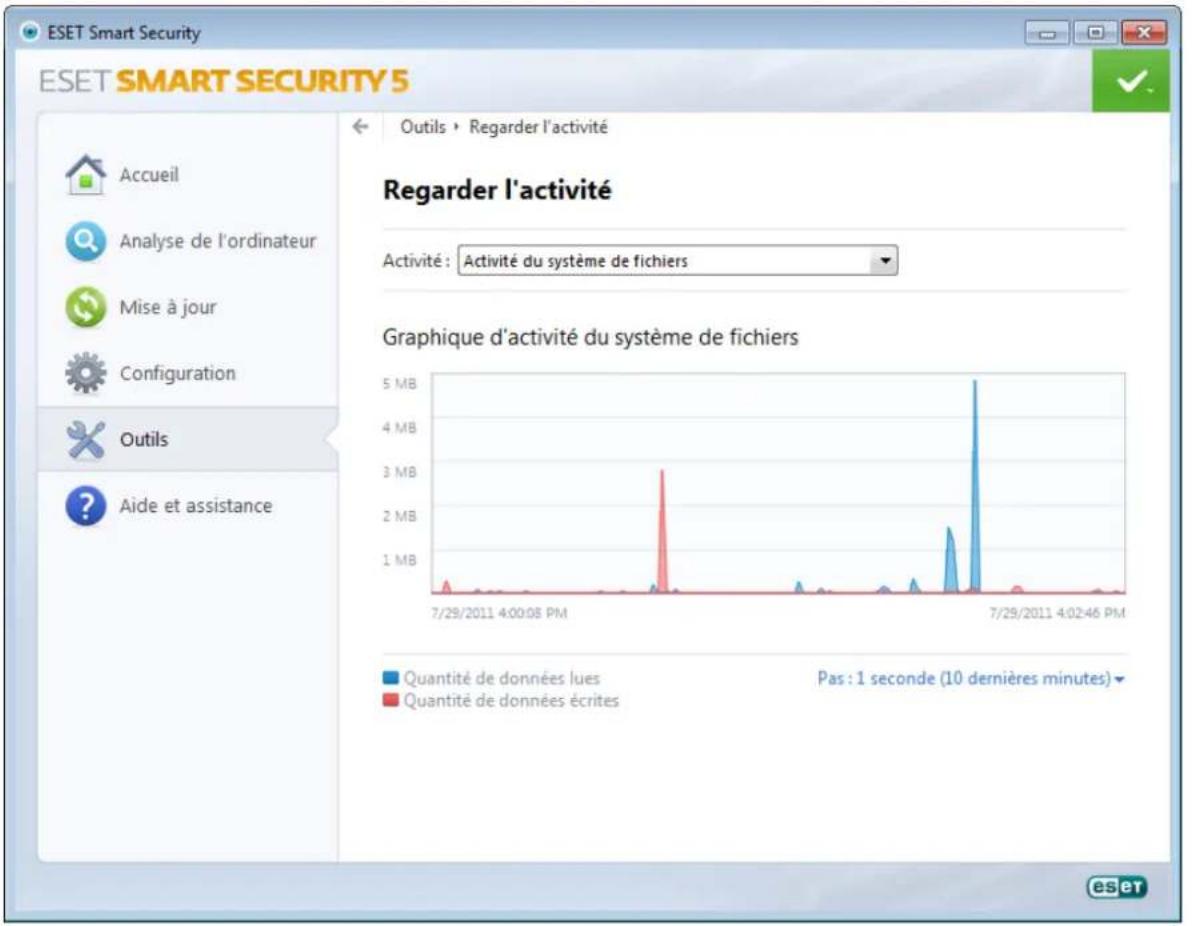Viewport: 1192px width, 926px height.
Task: Click the Outils wrench icon
Action: coord(86,439)
